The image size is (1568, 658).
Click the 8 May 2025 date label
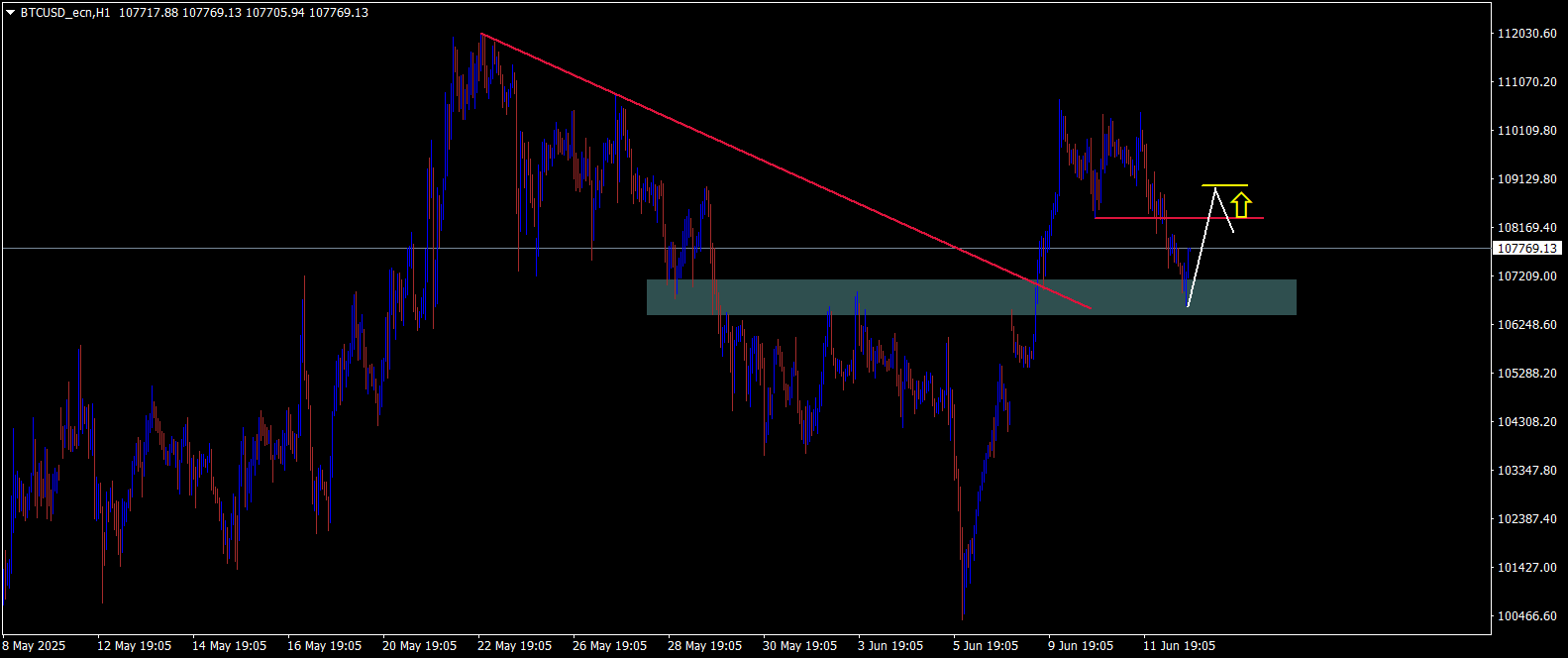(35, 646)
